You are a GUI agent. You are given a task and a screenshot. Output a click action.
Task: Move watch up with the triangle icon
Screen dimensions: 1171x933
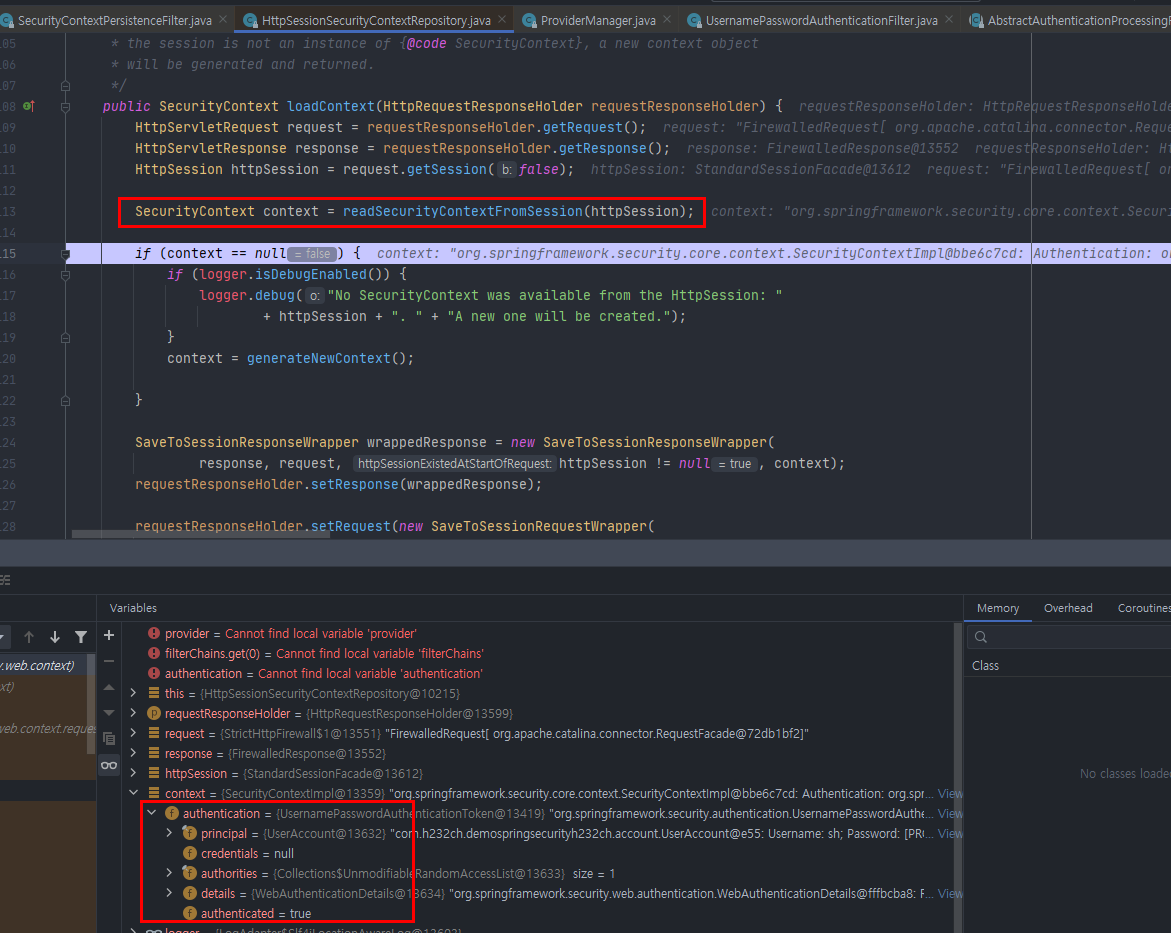pos(109,687)
